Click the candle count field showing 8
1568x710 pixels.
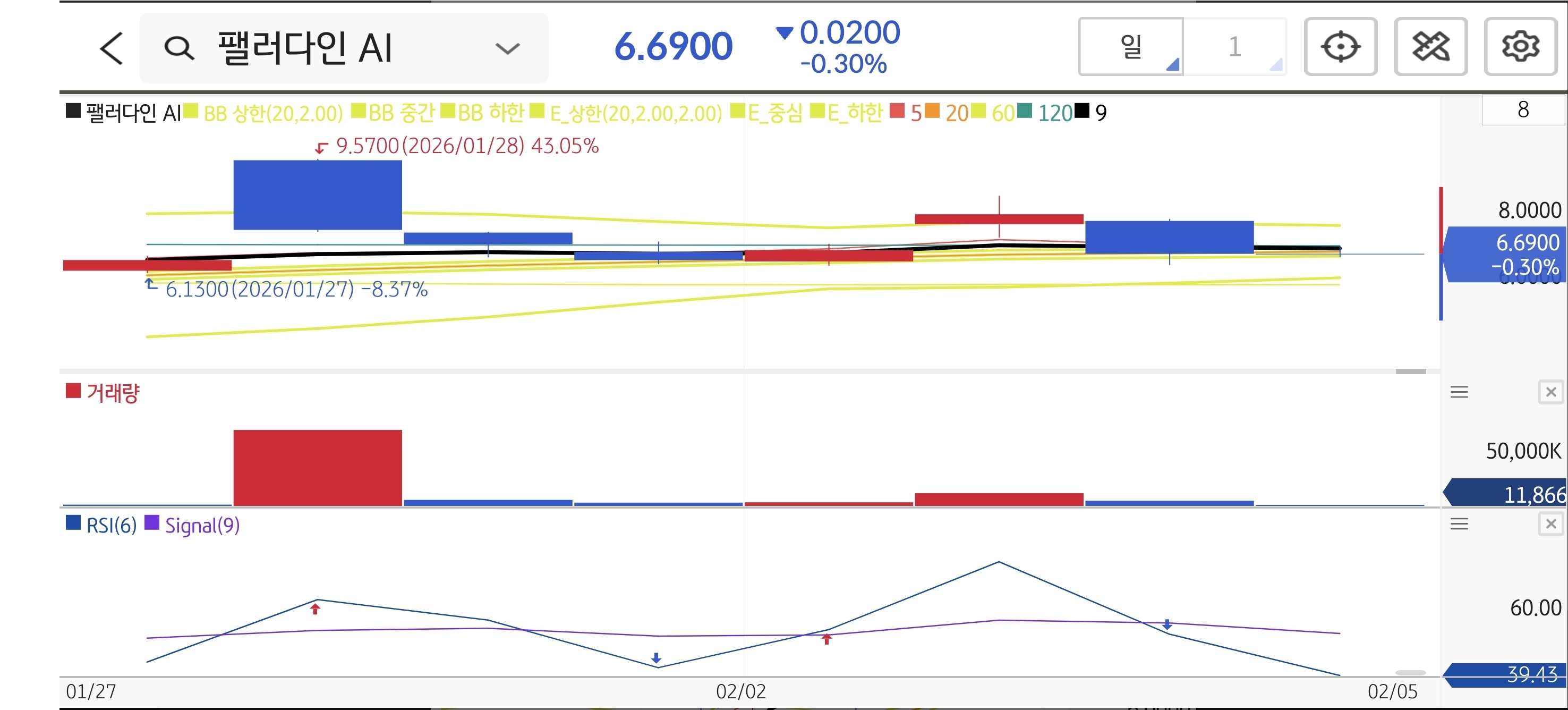tap(1522, 109)
